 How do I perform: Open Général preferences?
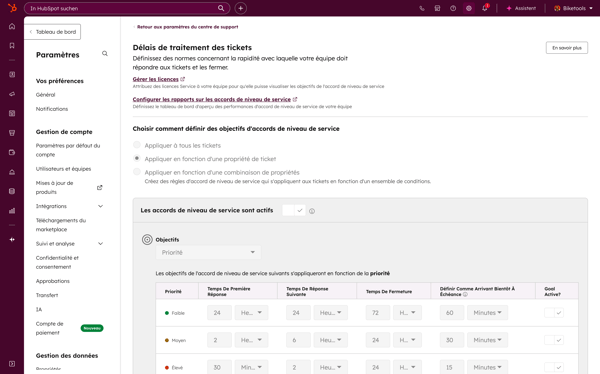pyautogui.click(x=46, y=95)
